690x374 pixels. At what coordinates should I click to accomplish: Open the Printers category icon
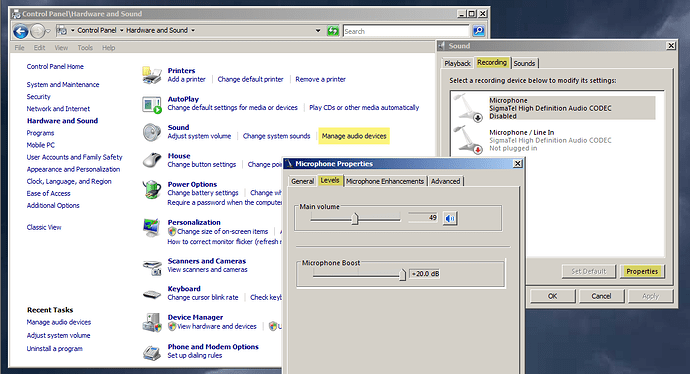(x=152, y=75)
